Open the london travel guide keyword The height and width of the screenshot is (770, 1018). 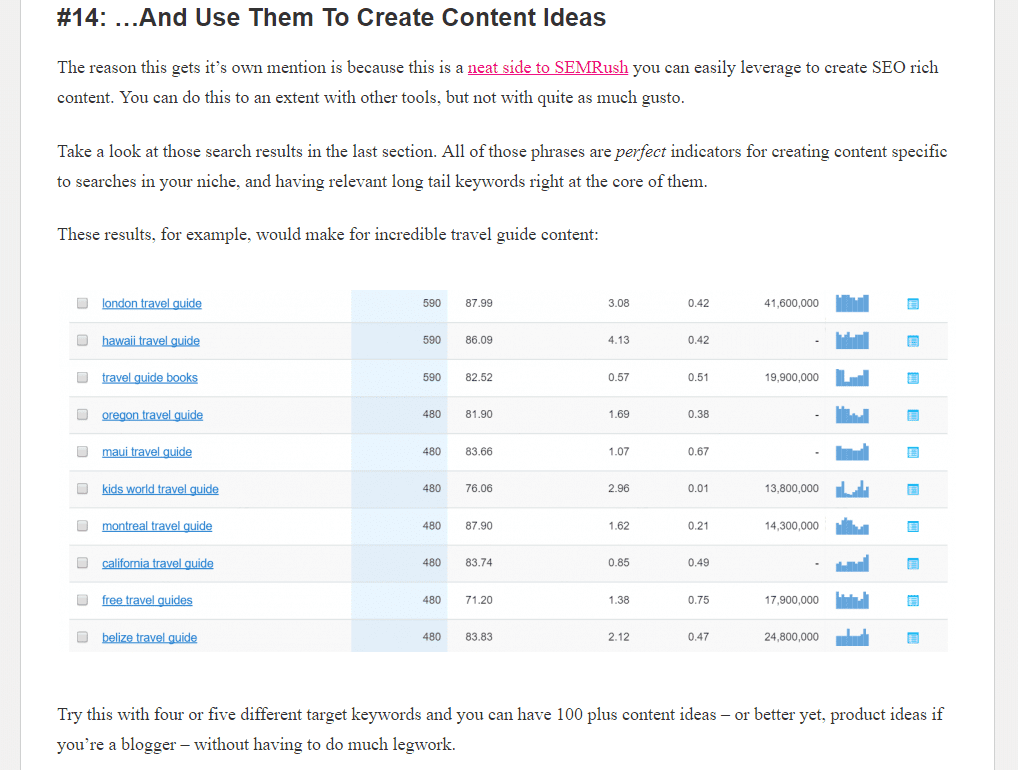coord(152,303)
